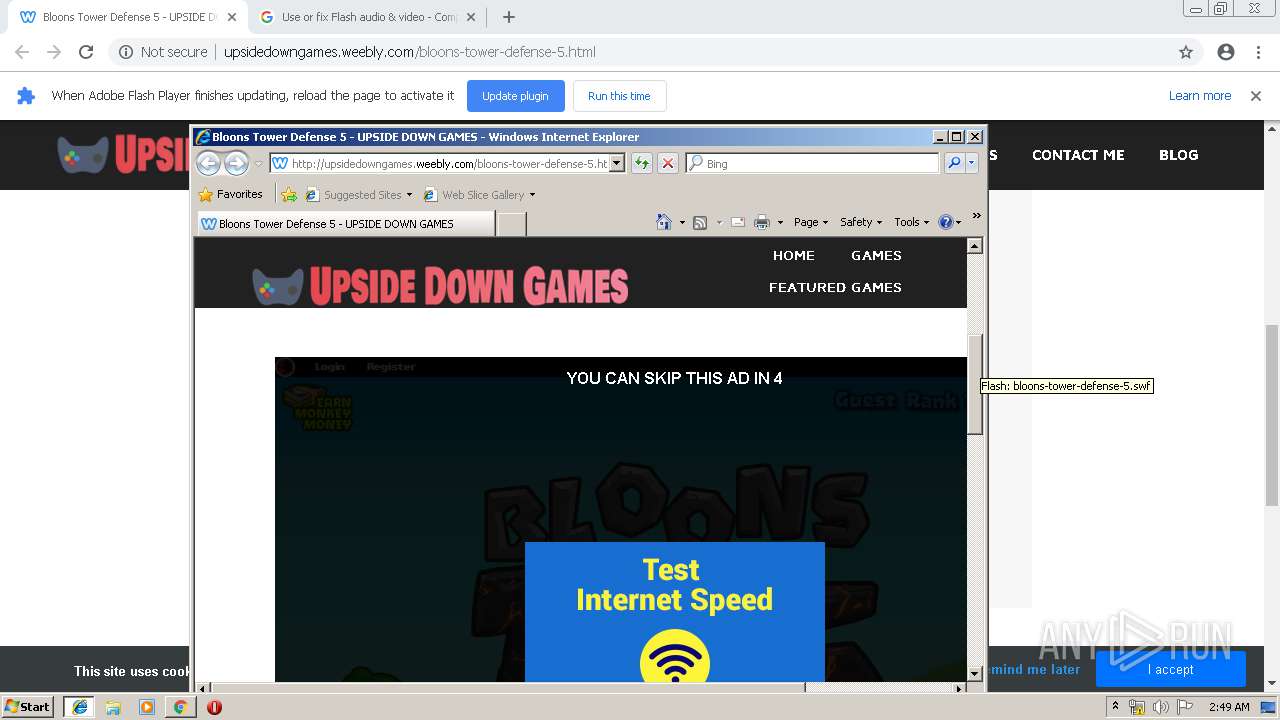Click IE stop loading button
Viewport: 1280px width, 720px height.
668,163
